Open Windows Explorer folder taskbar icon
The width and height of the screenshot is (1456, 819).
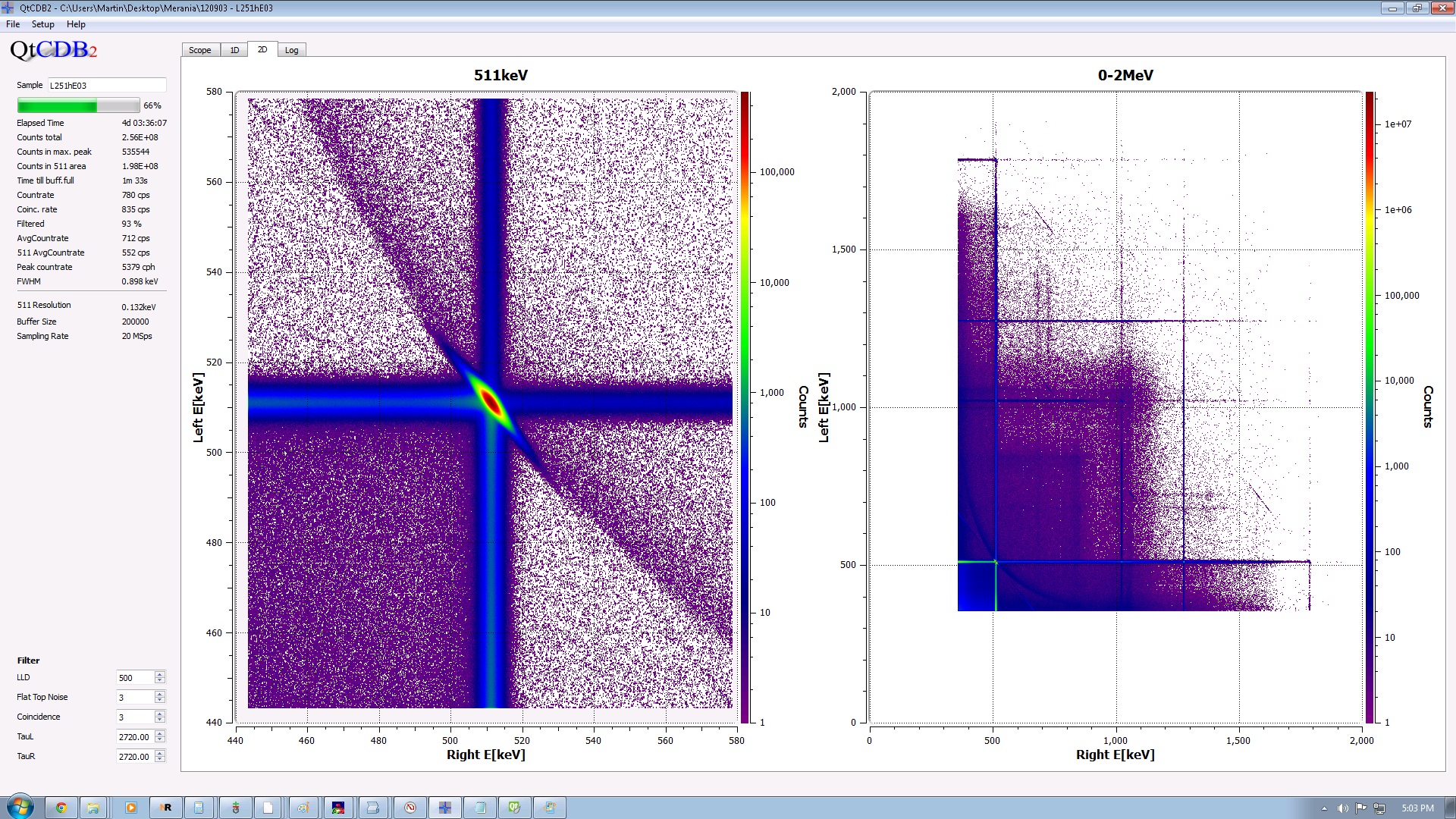coord(93,808)
